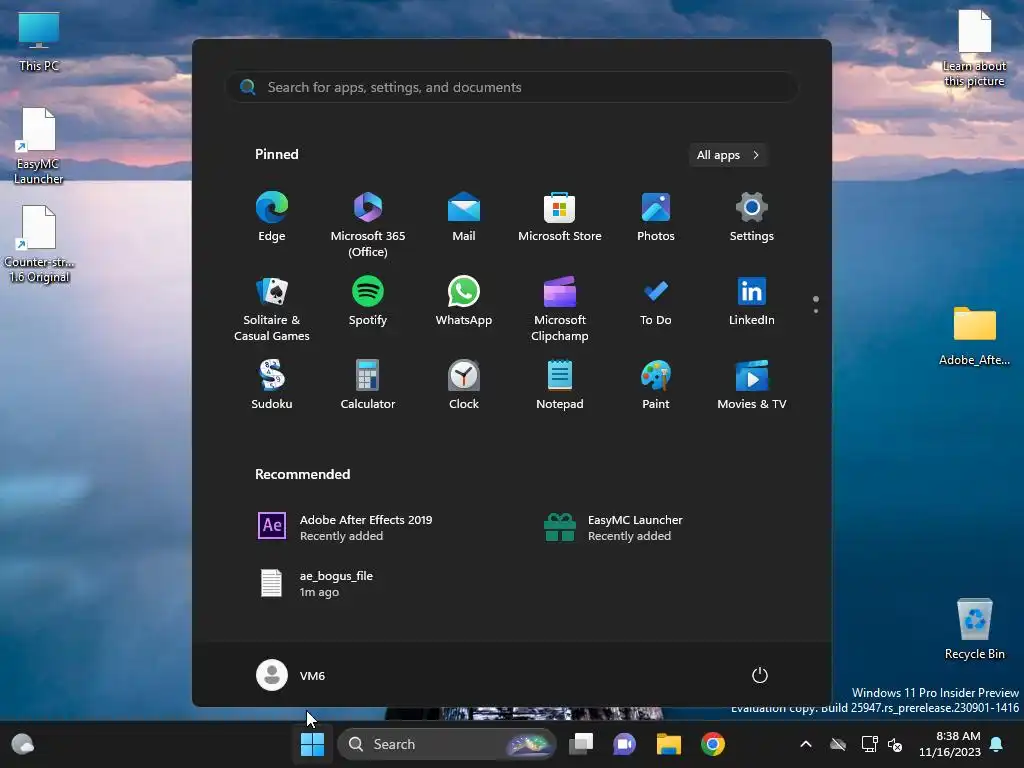The image size is (1024, 768).
Task: Open EasyMC Launcher recommended item
Action: (613, 527)
